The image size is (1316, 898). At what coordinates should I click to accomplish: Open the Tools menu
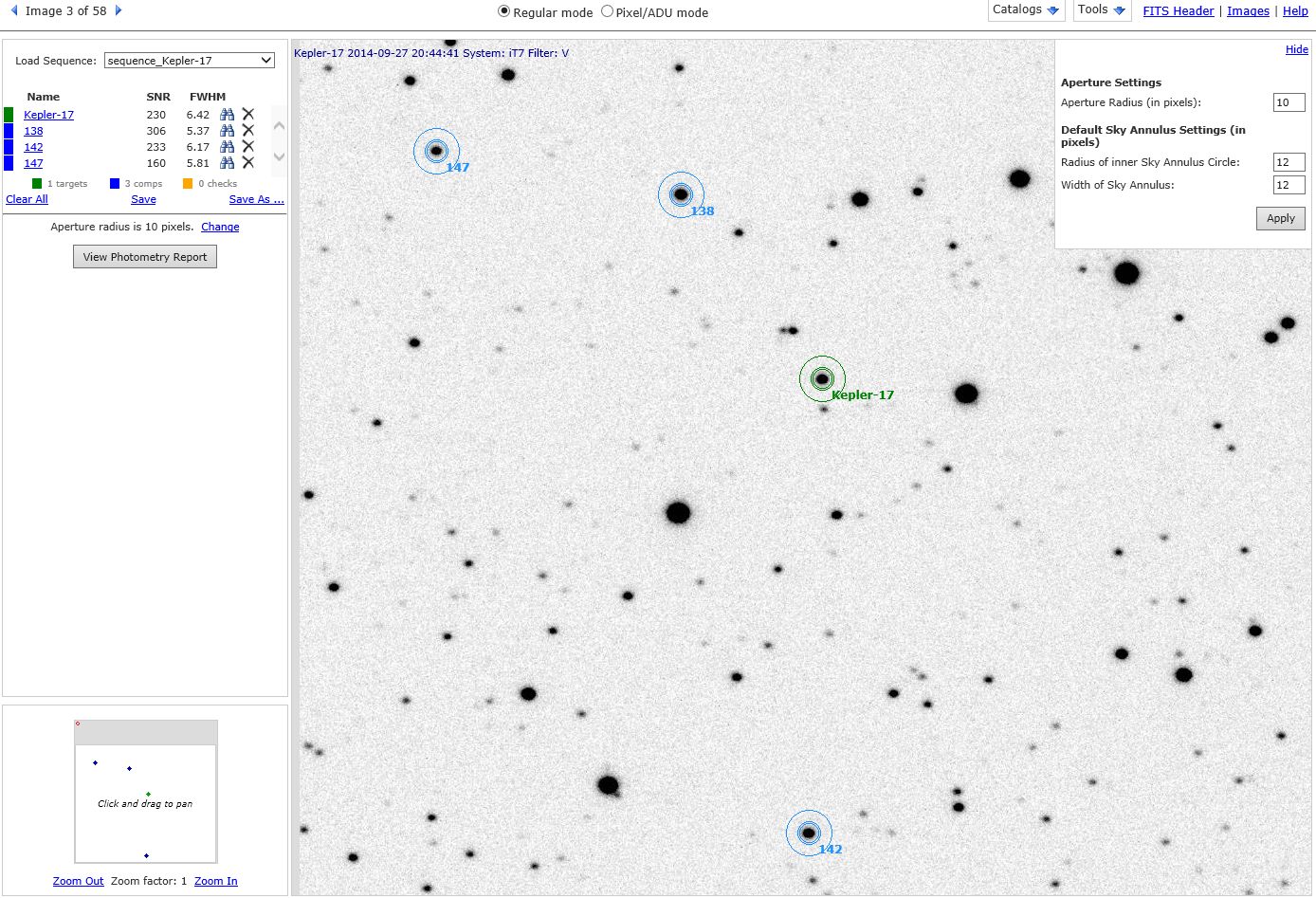pyautogui.click(x=1102, y=10)
